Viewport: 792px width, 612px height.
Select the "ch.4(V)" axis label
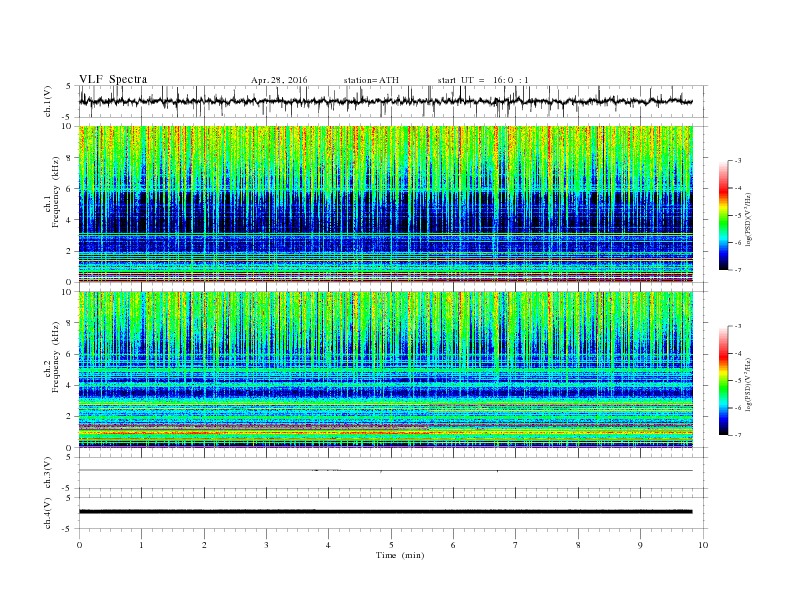[48, 513]
